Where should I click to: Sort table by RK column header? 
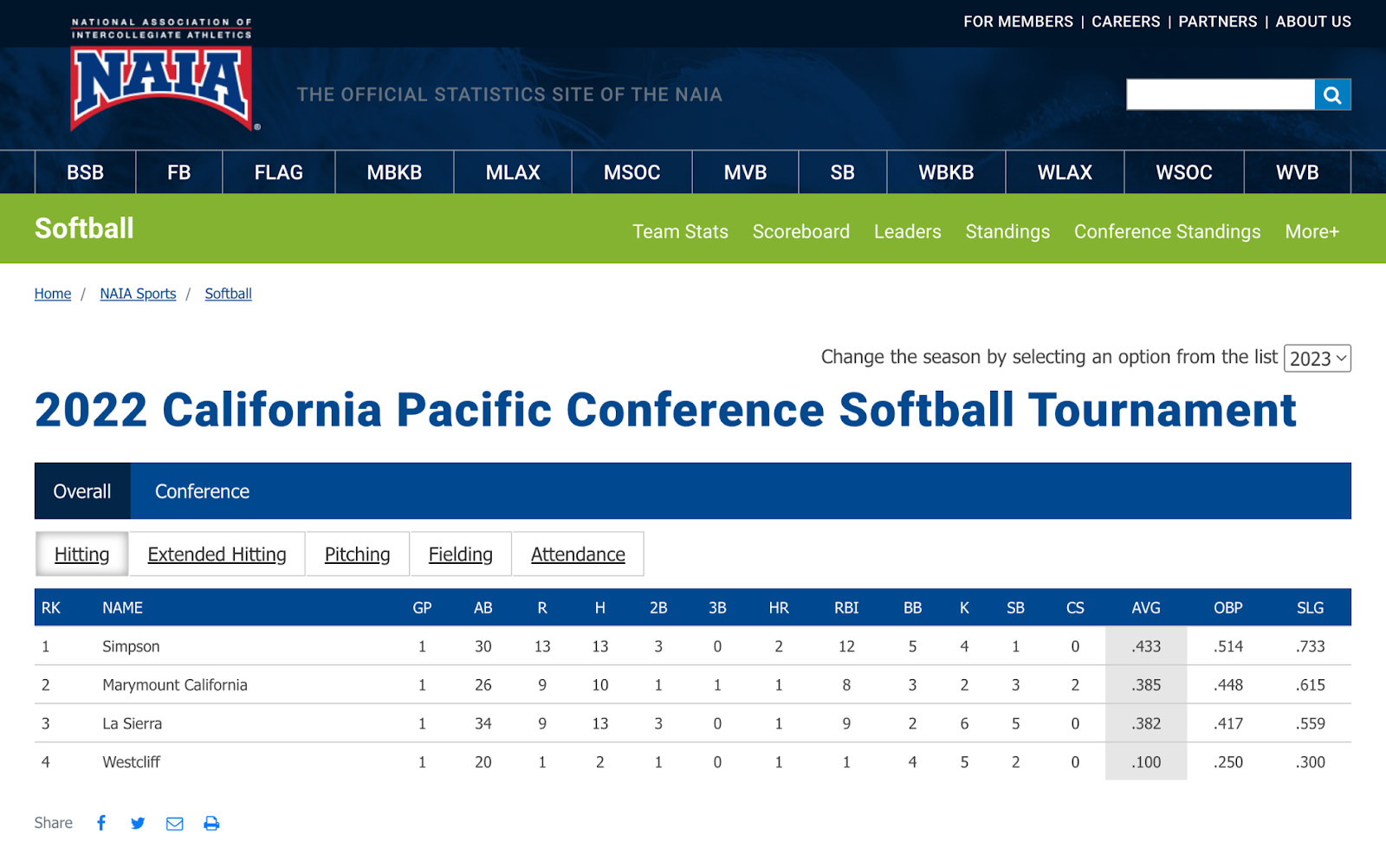click(x=51, y=608)
